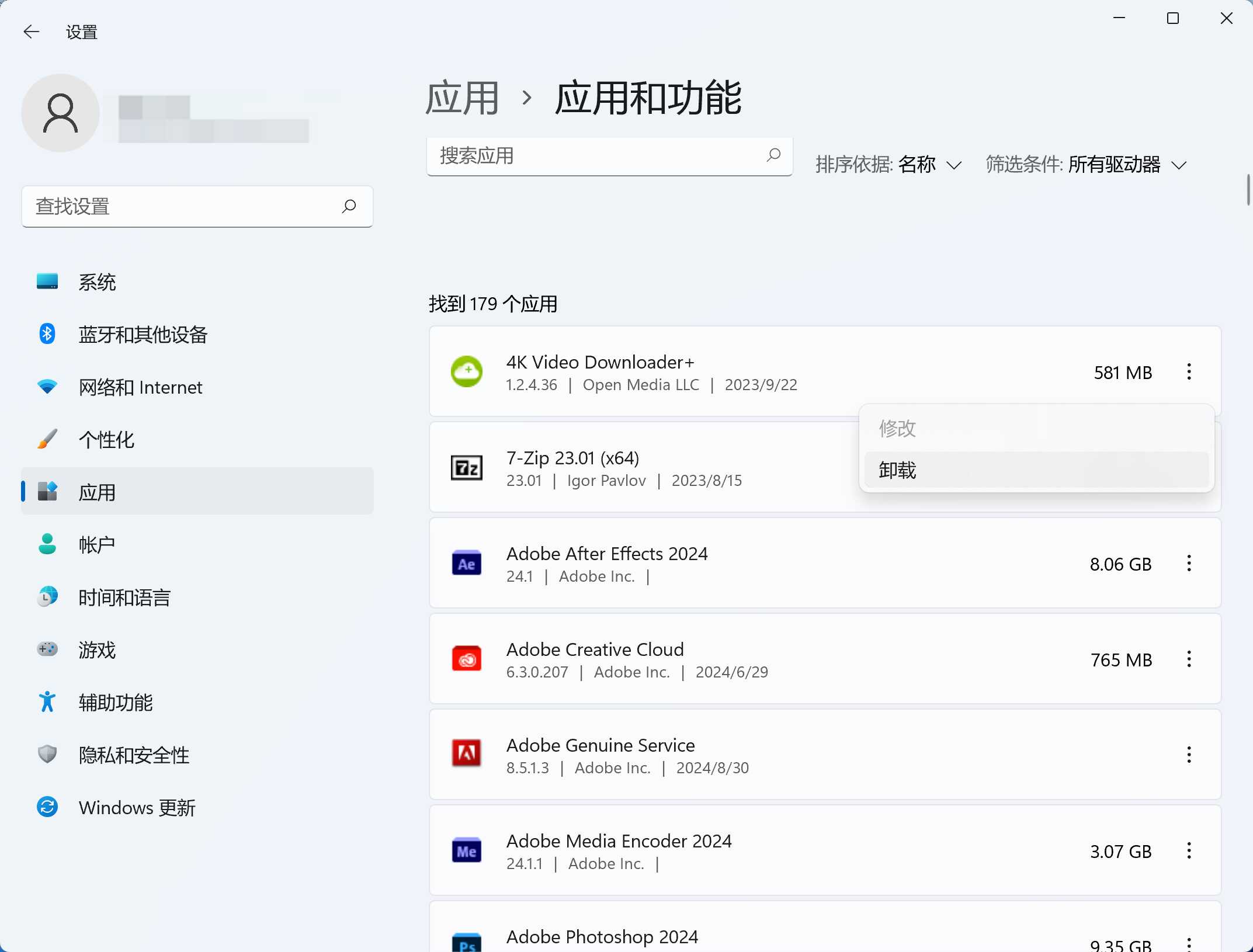Focus the 查找设置 search field
Viewport: 1253px width, 952px height.
coord(197,206)
